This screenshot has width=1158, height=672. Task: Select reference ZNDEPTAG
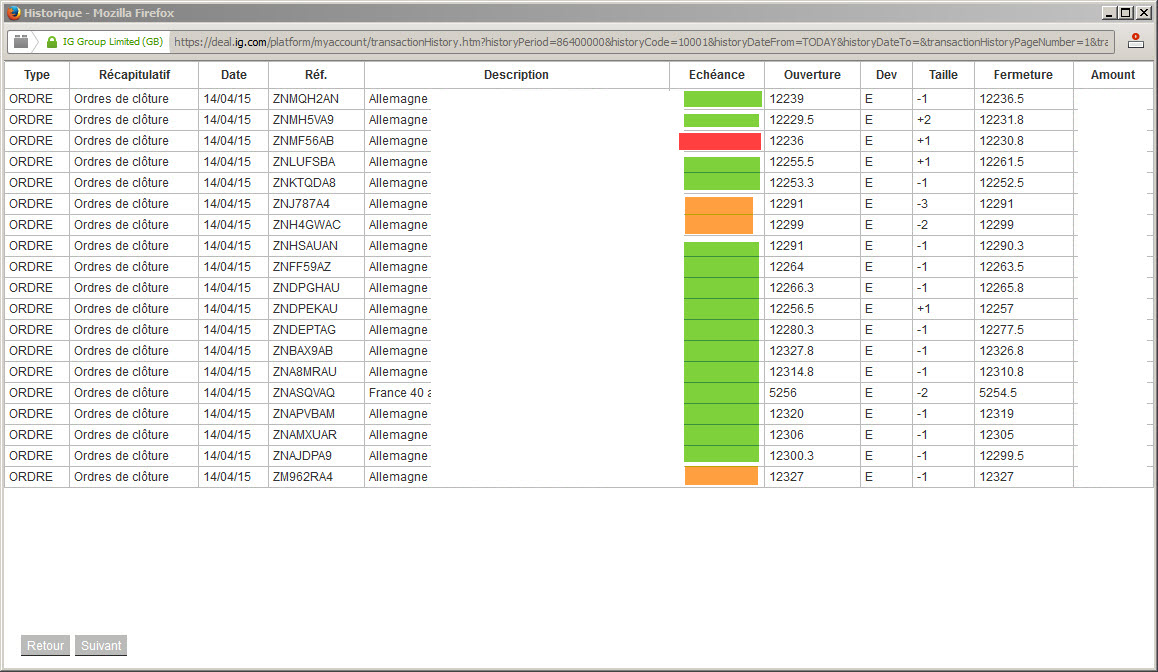(x=304, y=329)
